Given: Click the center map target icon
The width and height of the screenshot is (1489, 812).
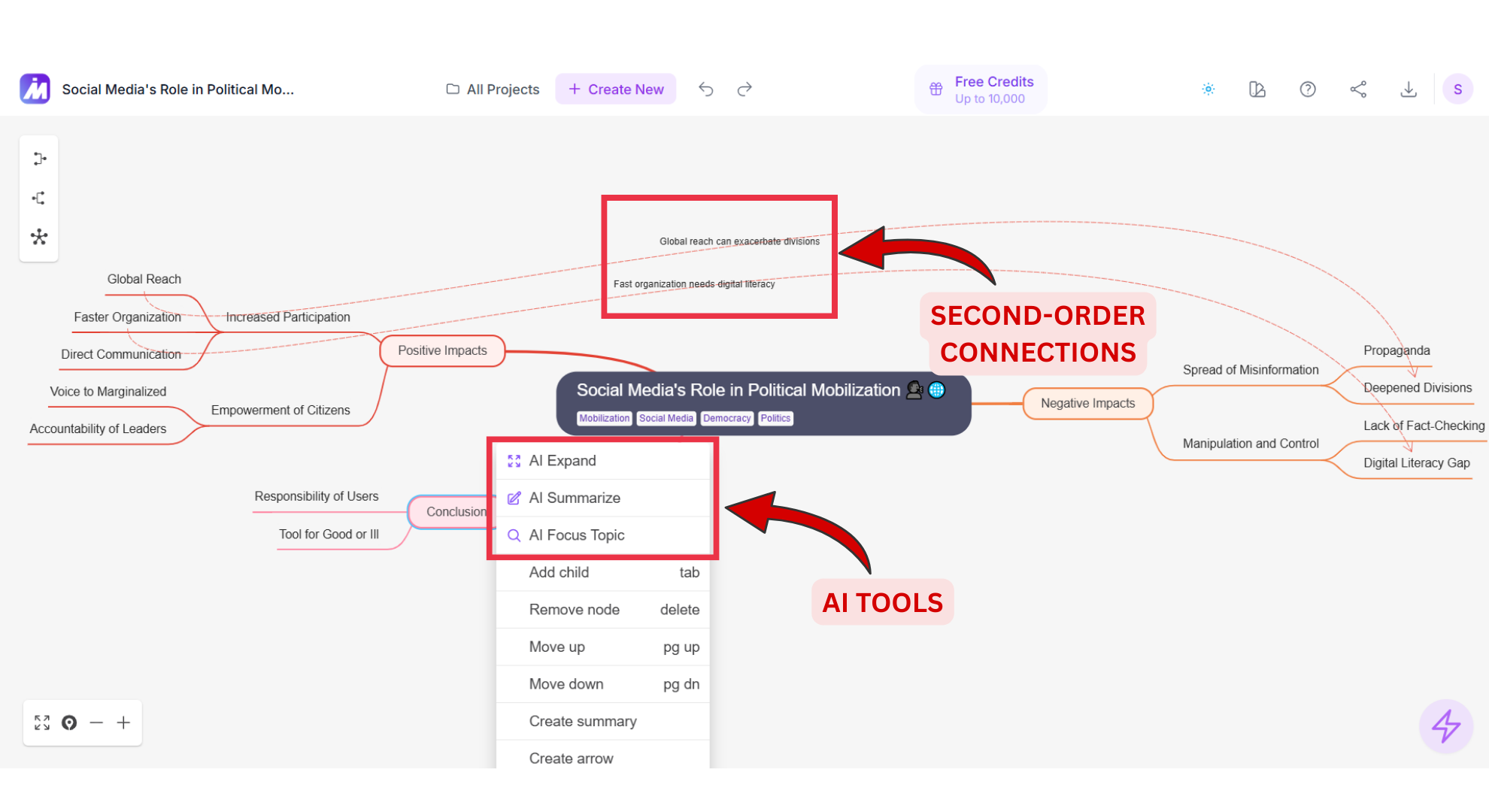Looking at the screenshot, I should coord(69,723).
